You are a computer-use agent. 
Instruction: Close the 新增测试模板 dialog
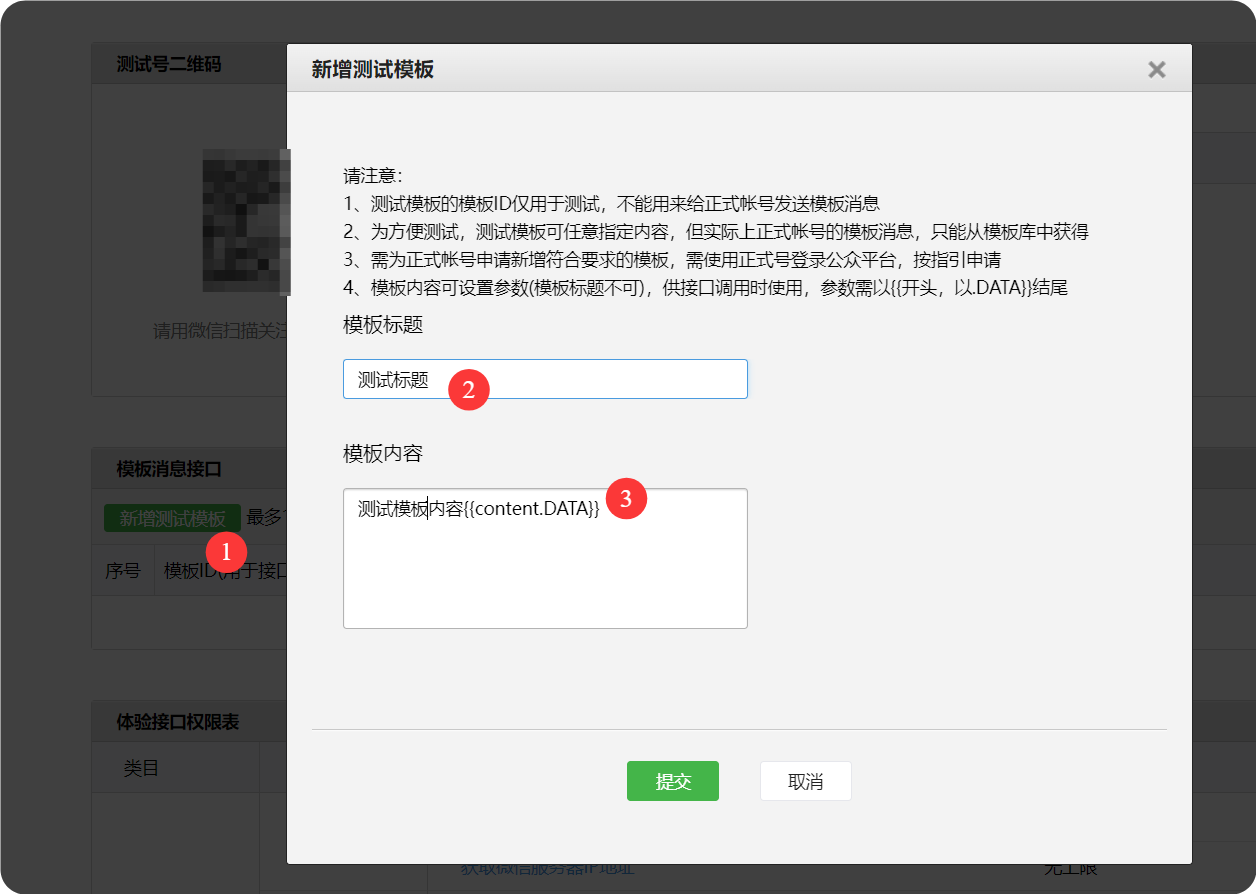(x=1156, y=69)
